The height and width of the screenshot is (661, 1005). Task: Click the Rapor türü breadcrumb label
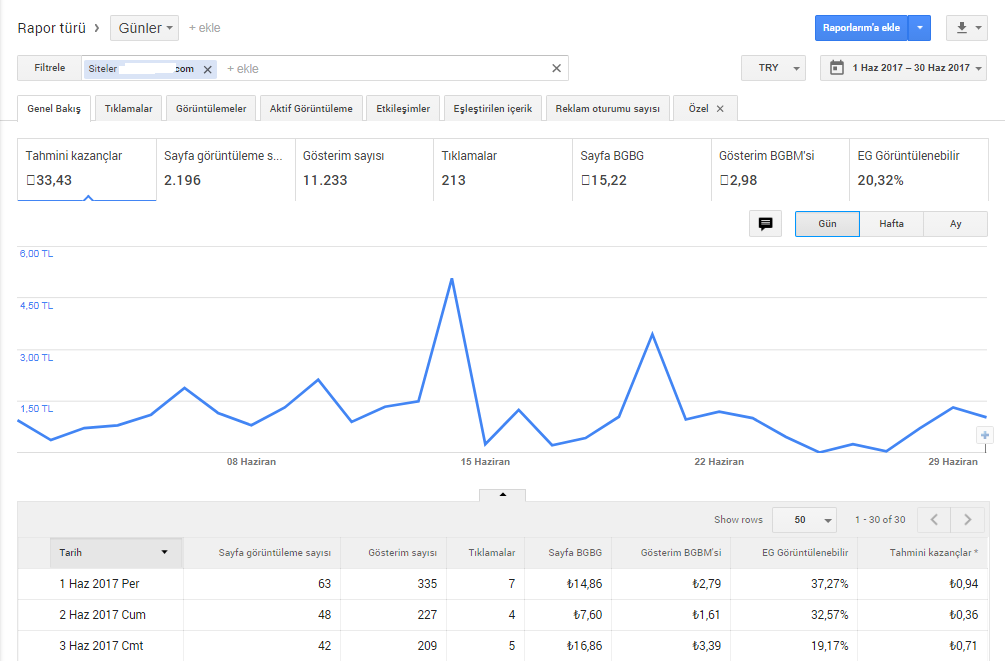(51, 28)
